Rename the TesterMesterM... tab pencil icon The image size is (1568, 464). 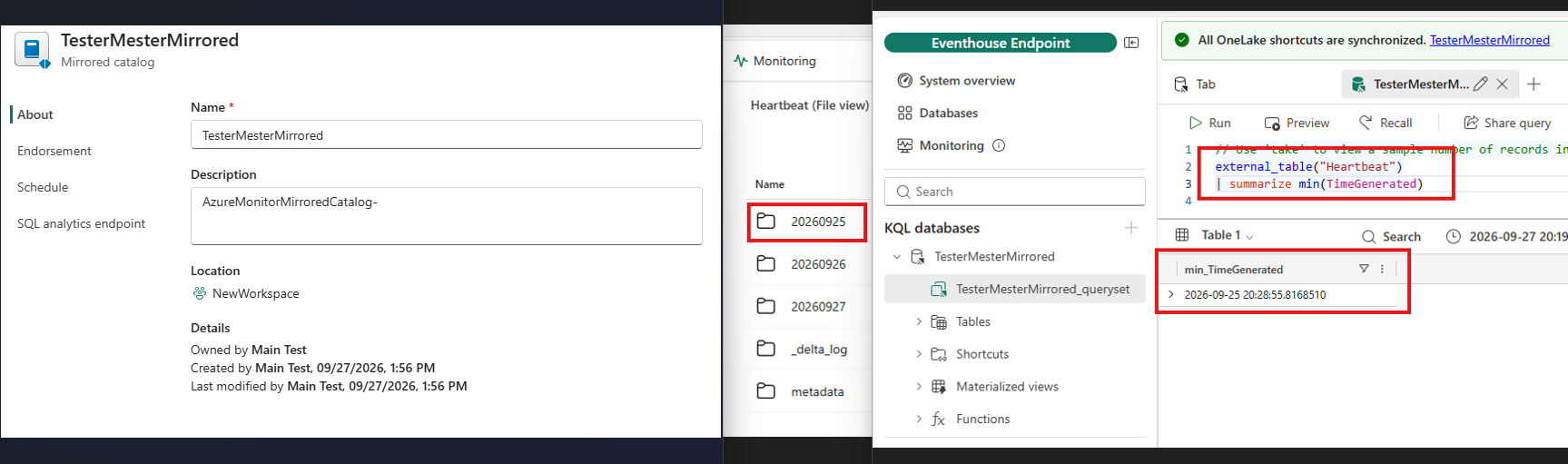click(x=1480, y=84)
